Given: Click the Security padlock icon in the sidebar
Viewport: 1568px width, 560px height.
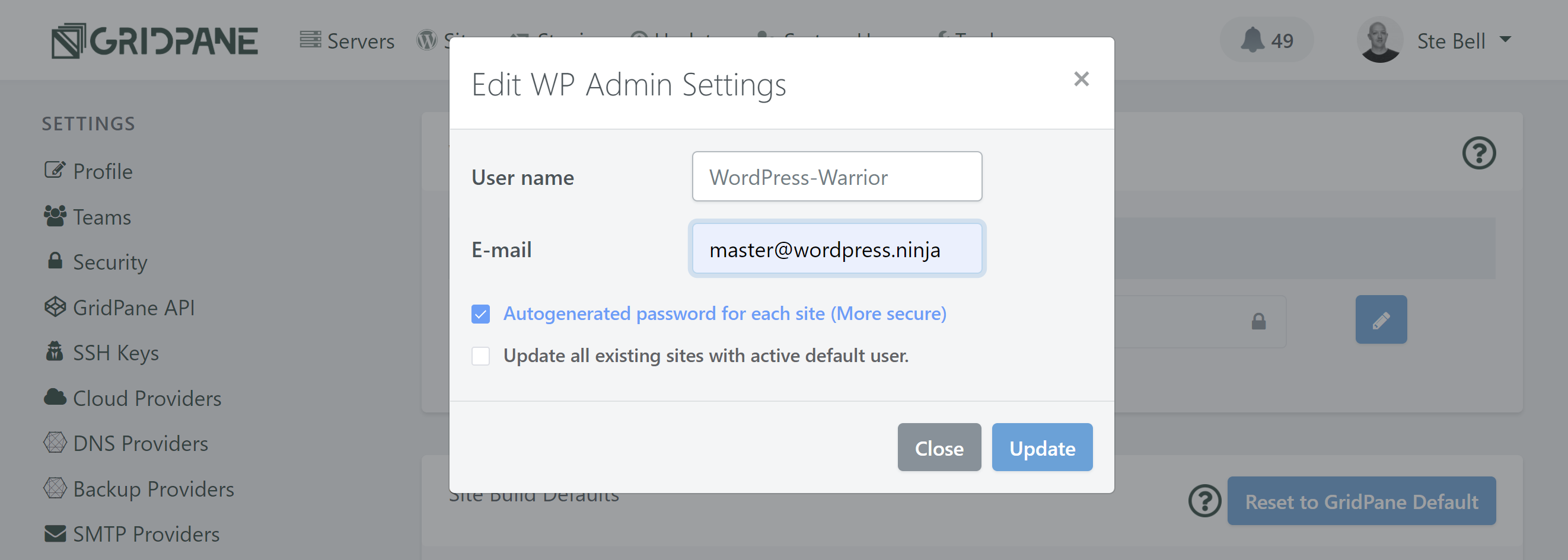Looking at the screenshot, I should (55, 260).
